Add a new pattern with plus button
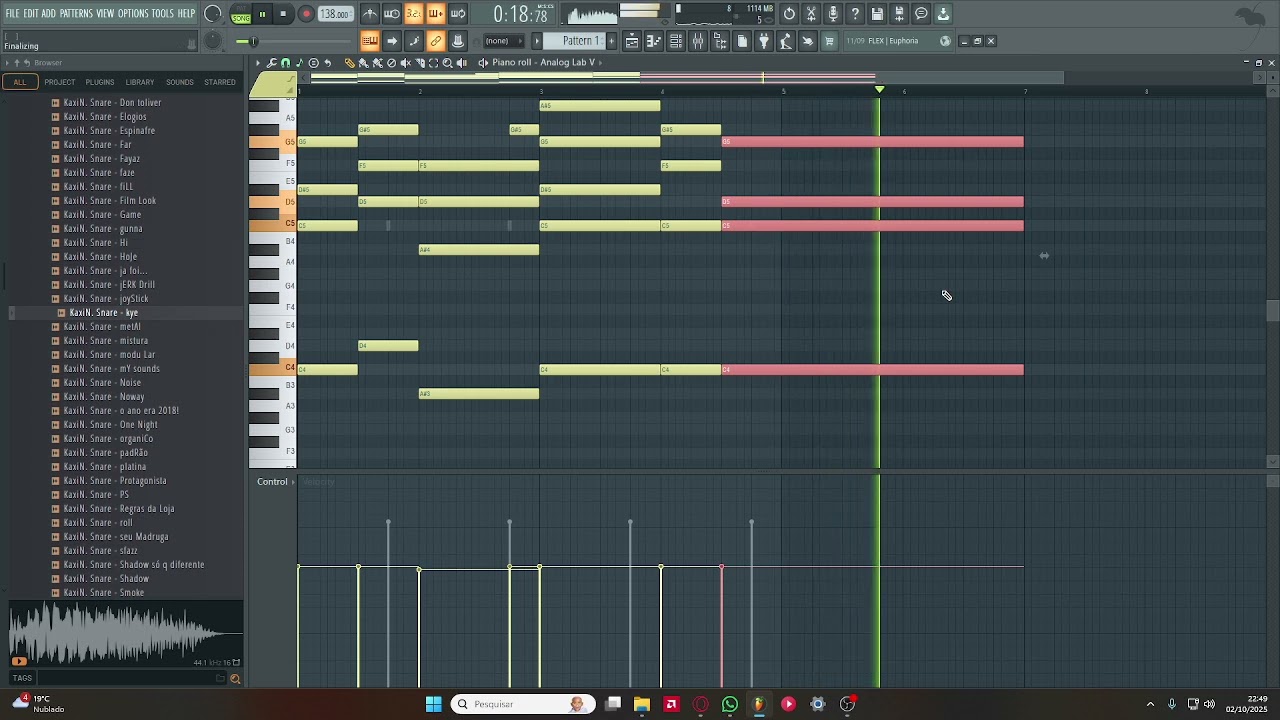Image resolution: width=1280 pixels, height=720 pixels. pyautogui.click(x=612, y=41)
